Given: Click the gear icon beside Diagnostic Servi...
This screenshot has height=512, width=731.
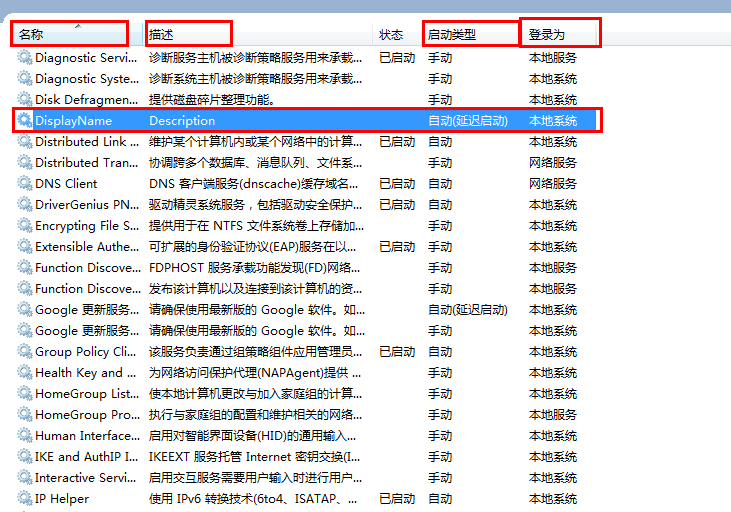Looking at the screenshot, I should (25, 57).
